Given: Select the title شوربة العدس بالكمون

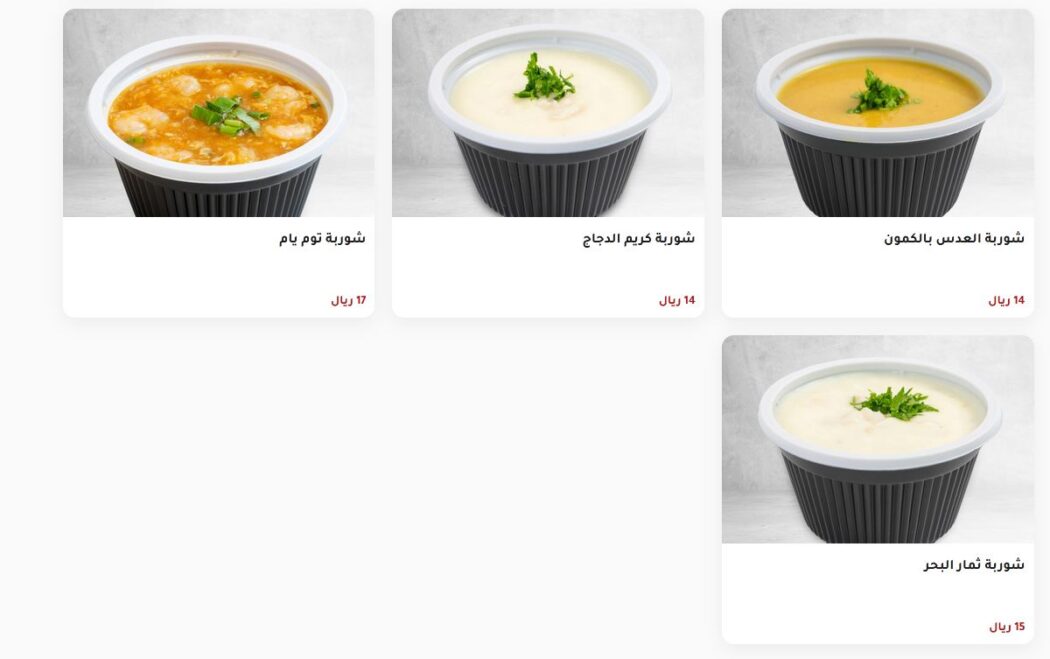Looking at the screenshot, I should click(954, 238).
